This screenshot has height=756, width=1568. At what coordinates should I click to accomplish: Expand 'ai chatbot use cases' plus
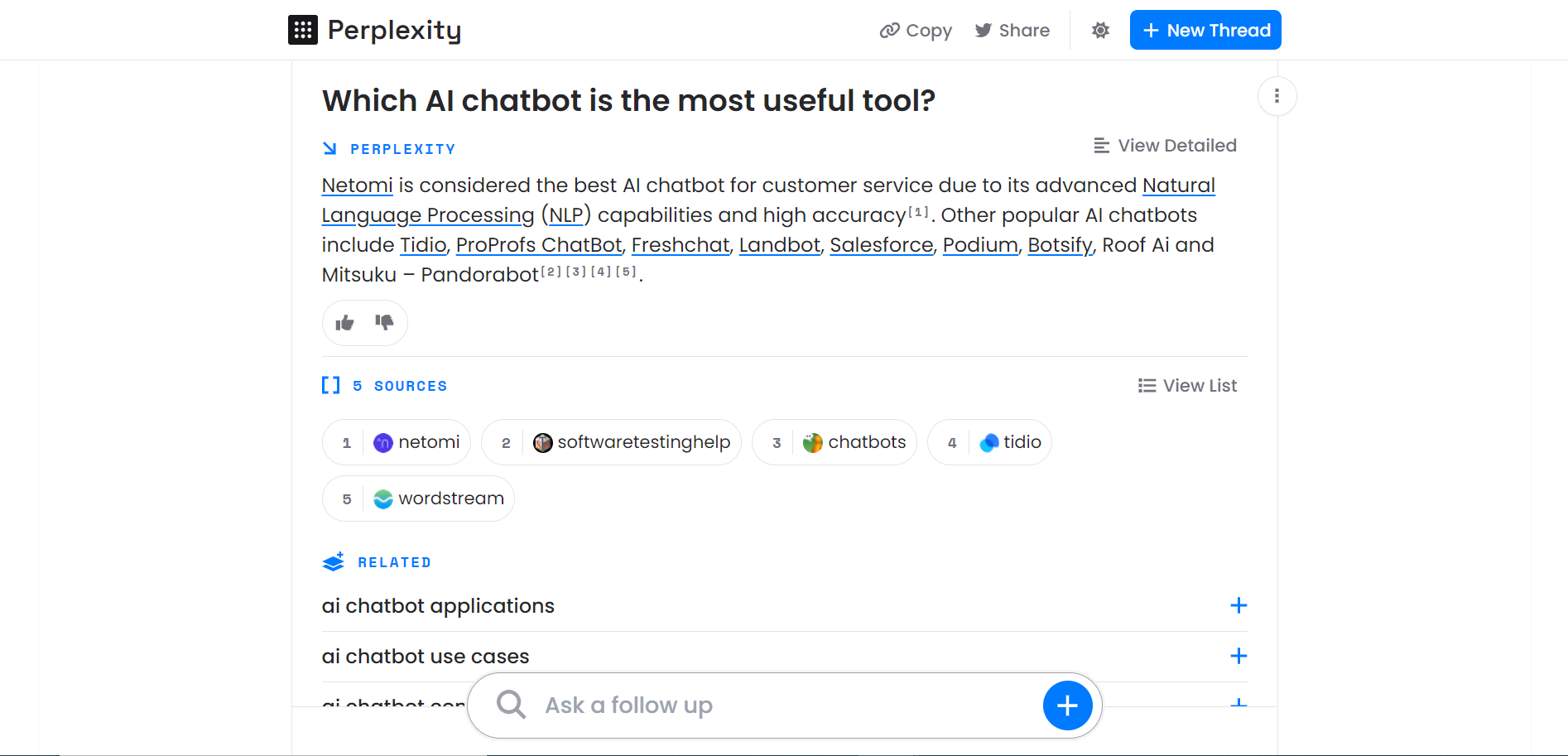point(1239,656)
